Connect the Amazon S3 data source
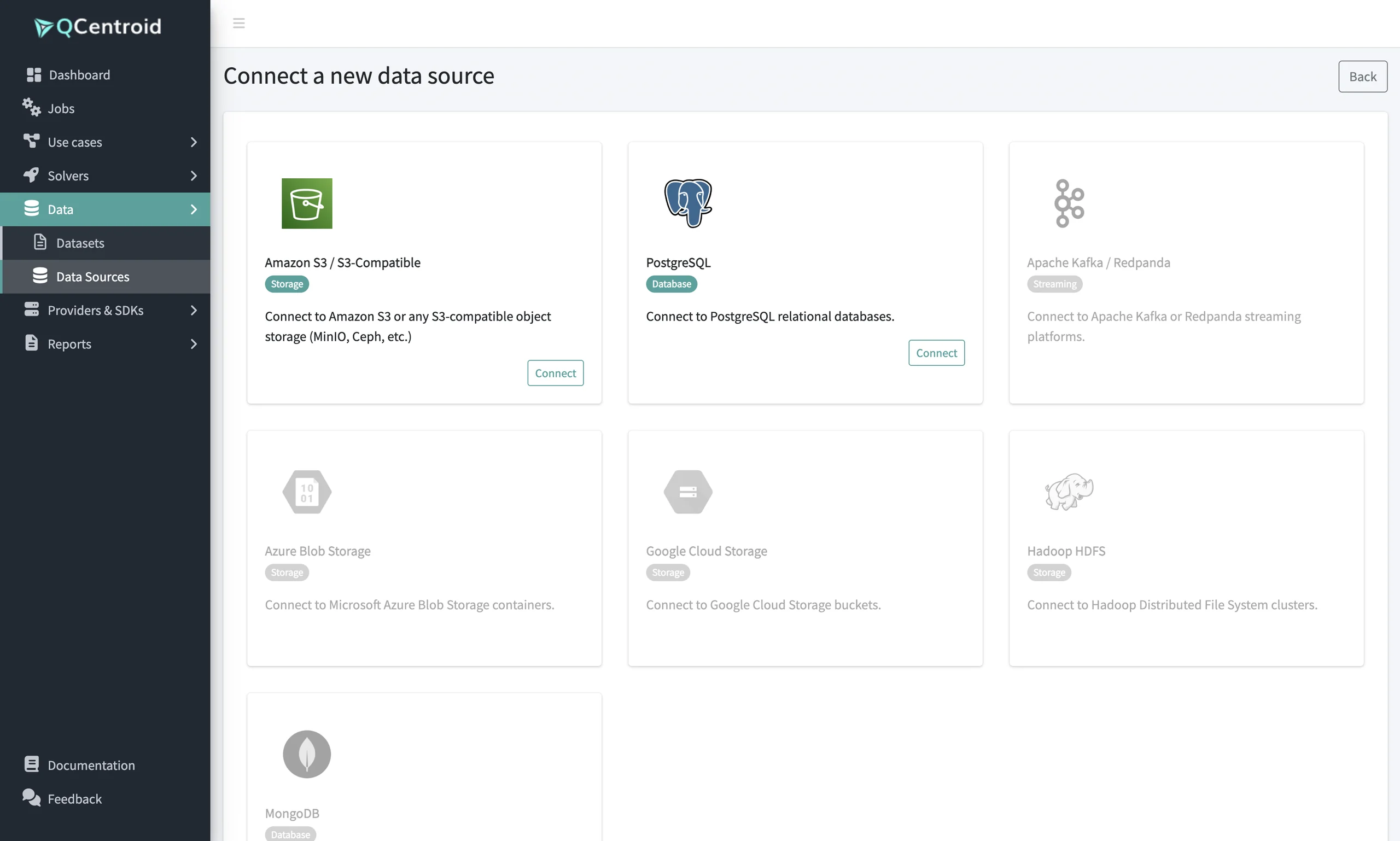Viewport: 1400px width, 841px height. [556, 373]
